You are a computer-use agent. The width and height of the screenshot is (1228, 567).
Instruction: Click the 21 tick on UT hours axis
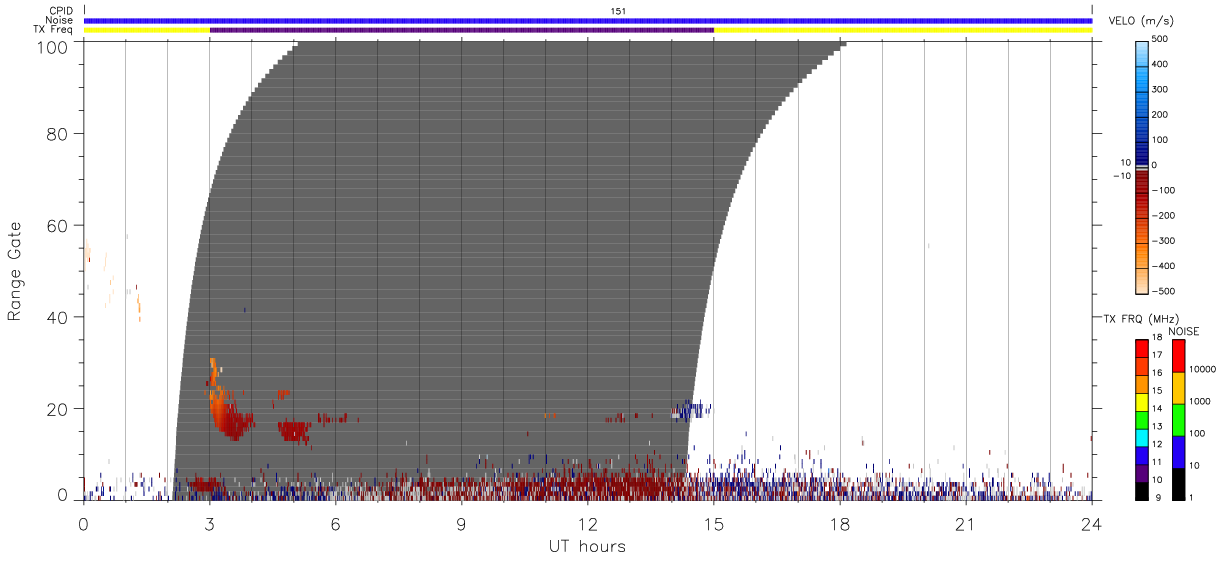coord(966,524)
